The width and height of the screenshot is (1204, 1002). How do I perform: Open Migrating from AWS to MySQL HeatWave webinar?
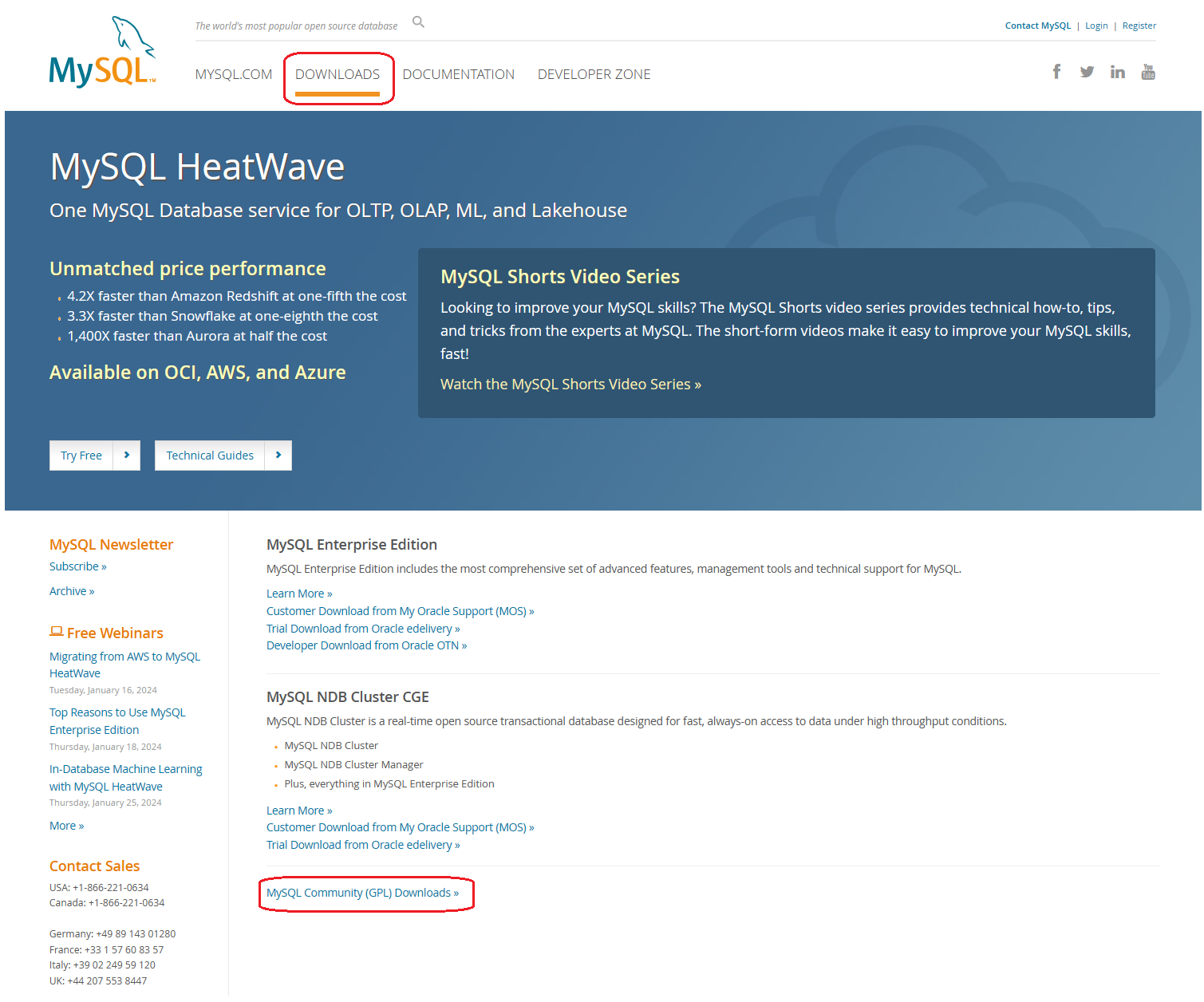124,665
